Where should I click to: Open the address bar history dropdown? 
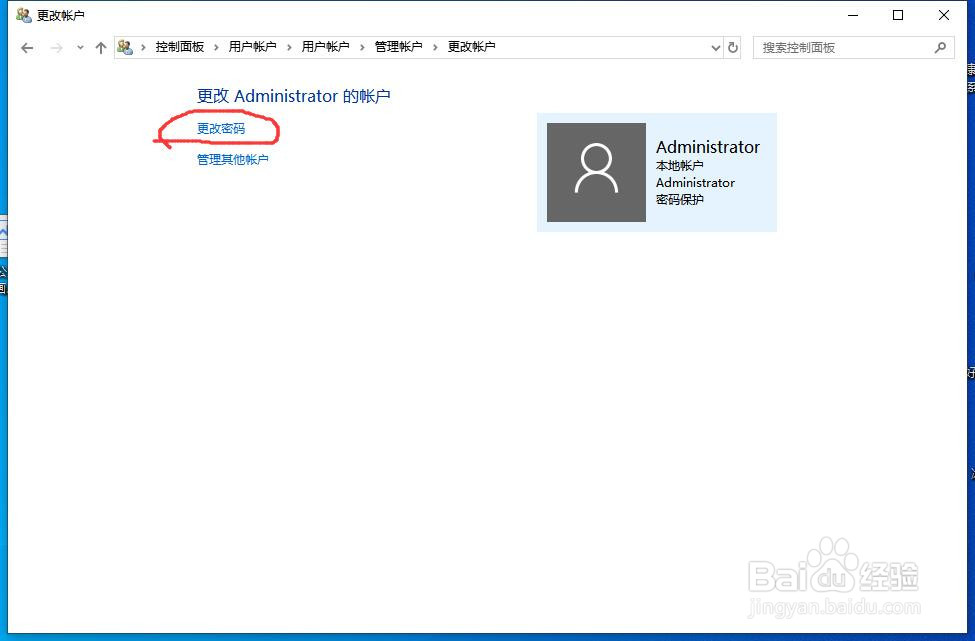714,47
